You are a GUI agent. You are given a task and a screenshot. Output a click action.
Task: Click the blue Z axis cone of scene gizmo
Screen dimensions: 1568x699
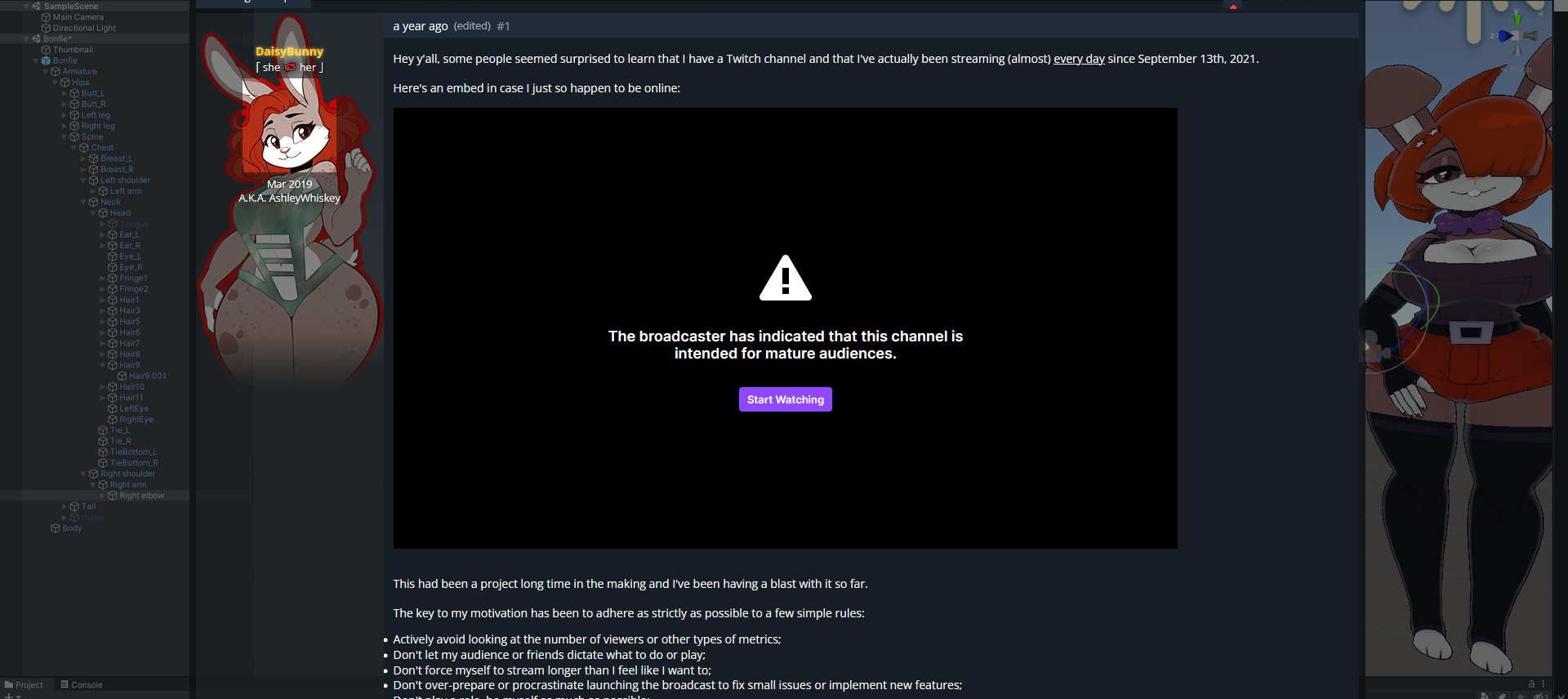[x=1504, y=36]
